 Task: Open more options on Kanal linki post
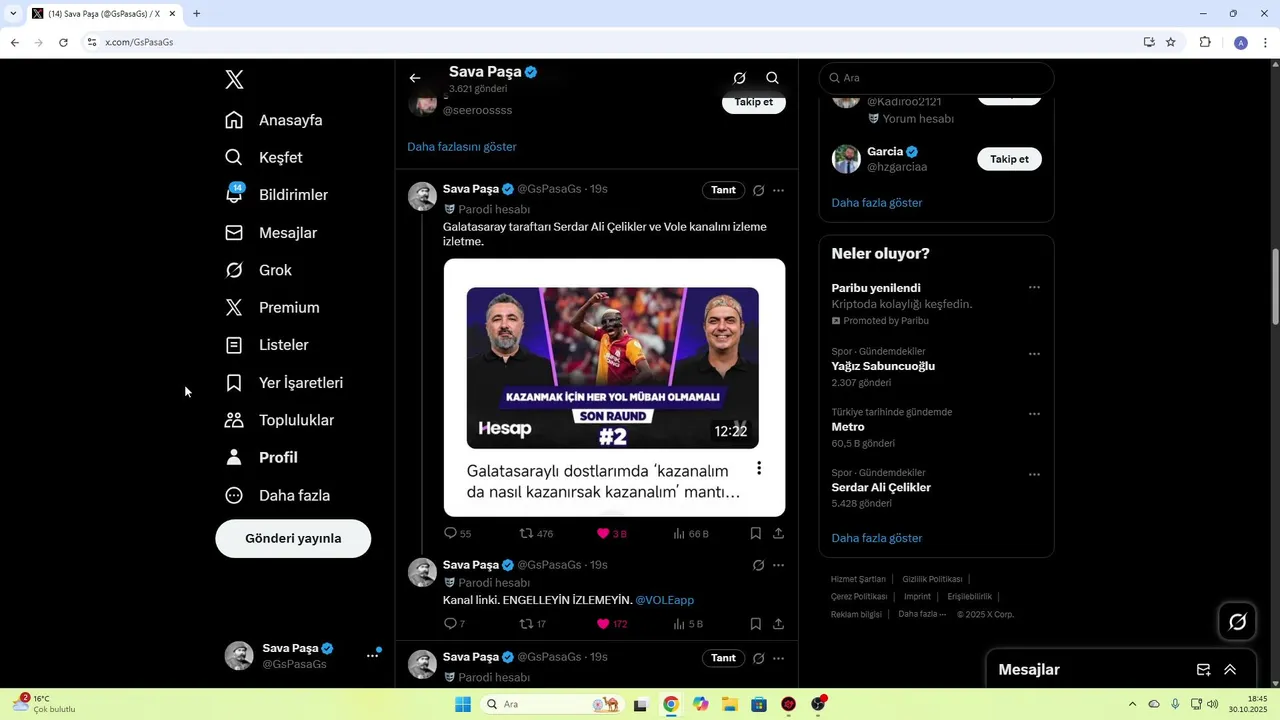[778, 566]
